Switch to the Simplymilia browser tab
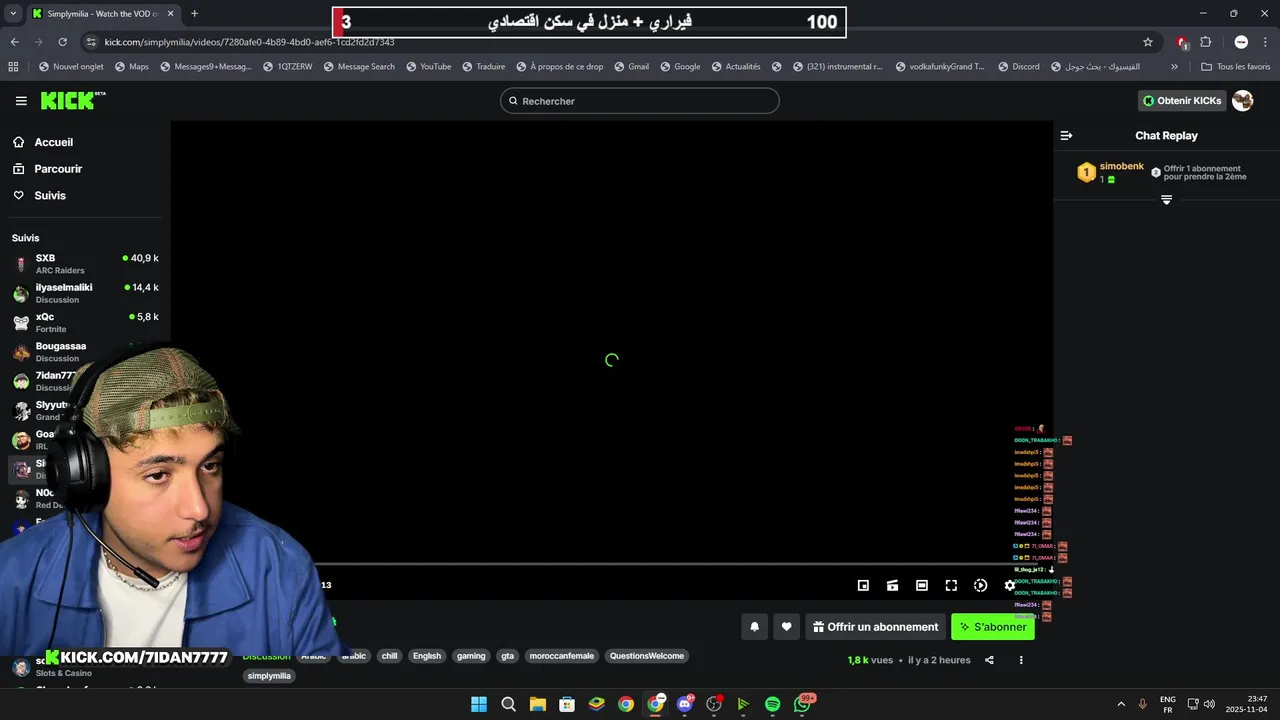The width and height of the screenshot is (1280, 720). 102,14
